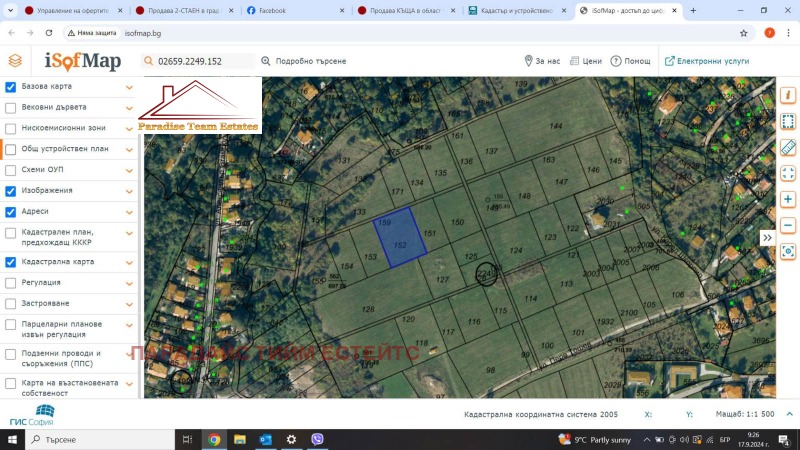Open the layers stack icon
This screenshot has width=800, height=450.
click(15, 60)
